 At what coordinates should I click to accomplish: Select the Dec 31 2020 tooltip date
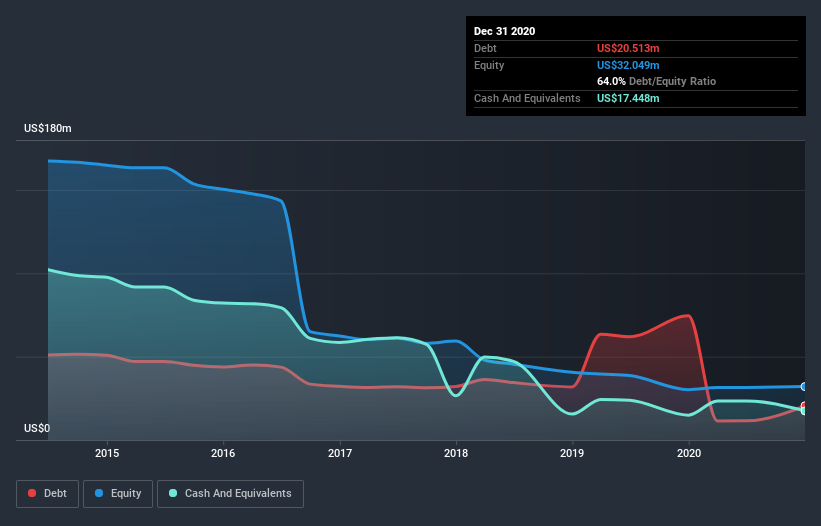tap(504, 31)
